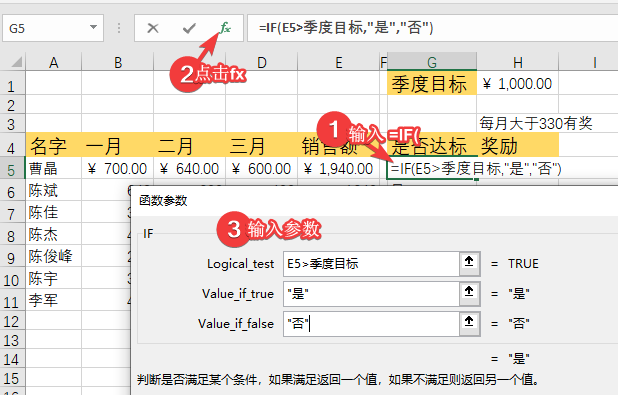This screenshot has height=395, width=618.
Task: Open Insert Function via fx icon
Action: click(225, 28)
